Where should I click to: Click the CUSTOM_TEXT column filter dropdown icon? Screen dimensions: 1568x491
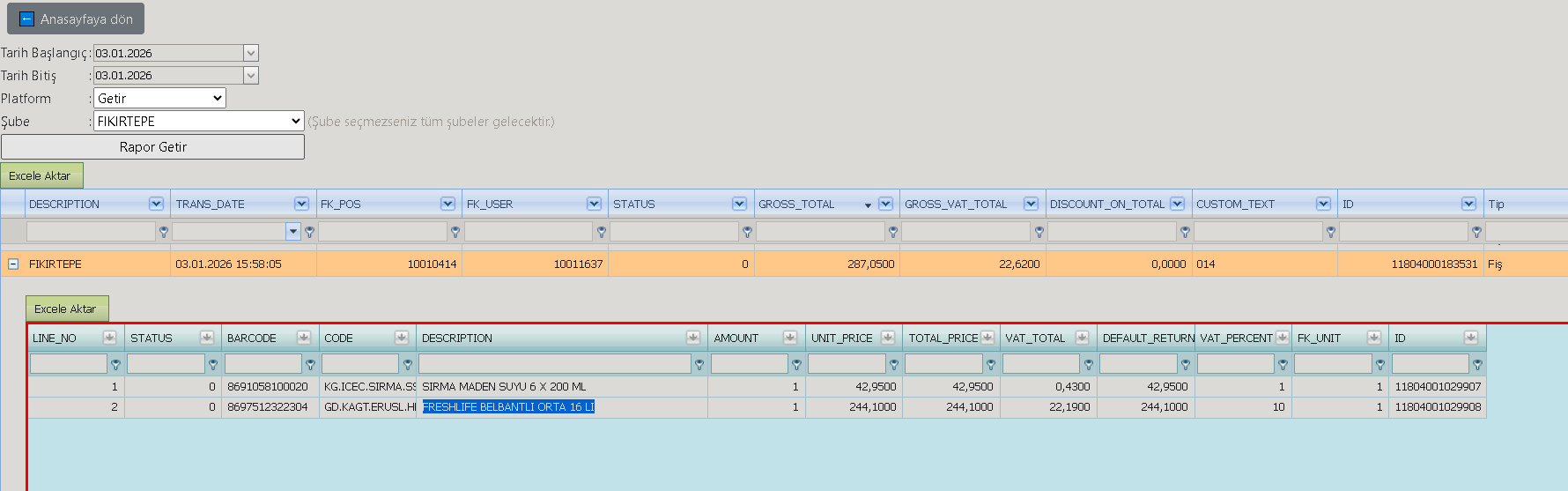click(x=1323, y=204)
